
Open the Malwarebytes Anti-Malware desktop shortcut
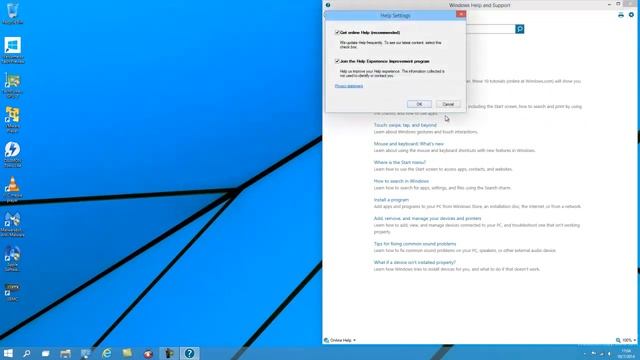[x=13, y=224]
